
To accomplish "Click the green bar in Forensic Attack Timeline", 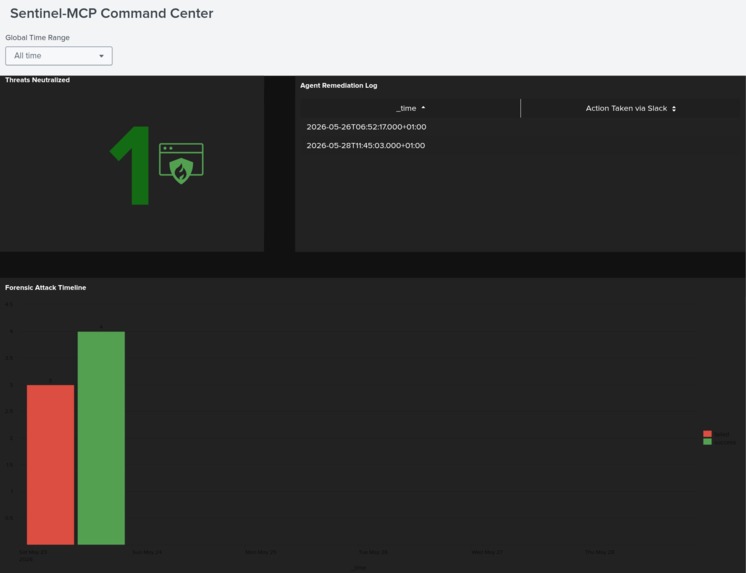I will tap(101, 438).
